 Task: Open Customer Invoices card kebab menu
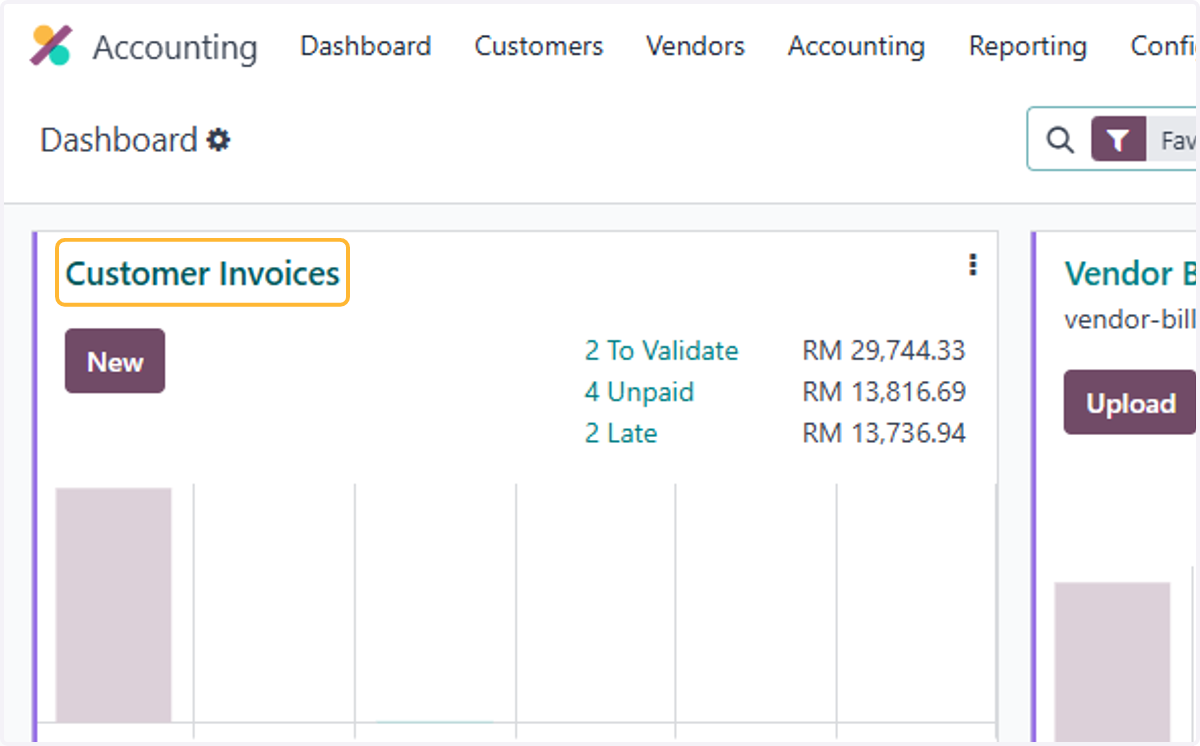pos(973,265)
